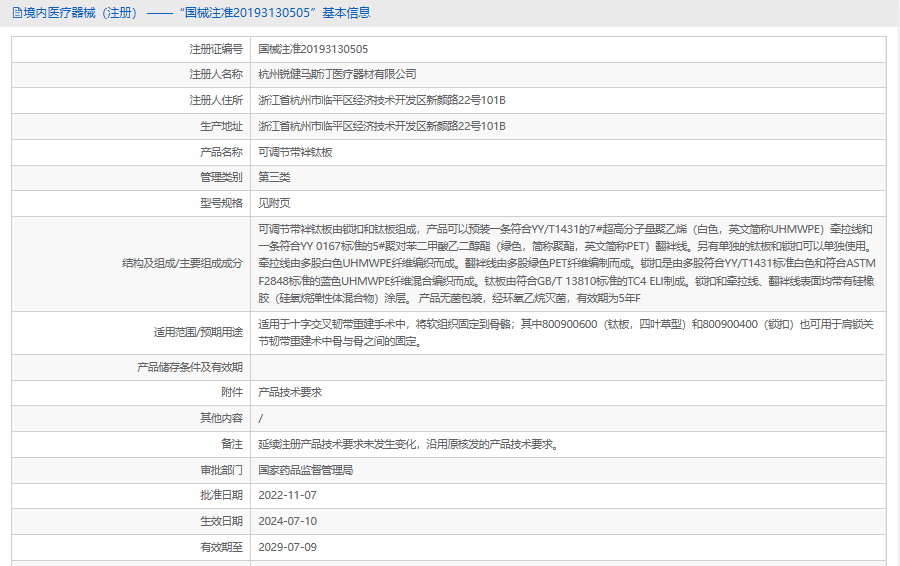Click the 管理类别 label
The width and height of the screenshot is (900, 566).
[222, 177]
